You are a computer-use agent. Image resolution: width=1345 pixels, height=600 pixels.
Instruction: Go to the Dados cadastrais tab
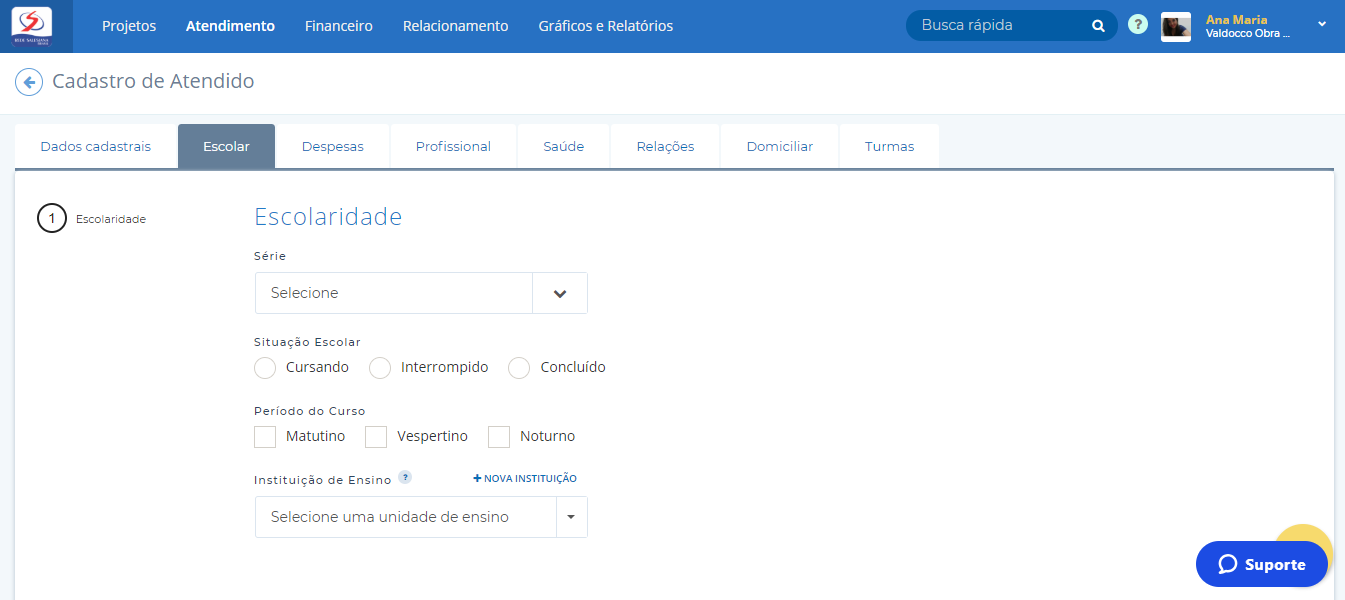[95, 147]
